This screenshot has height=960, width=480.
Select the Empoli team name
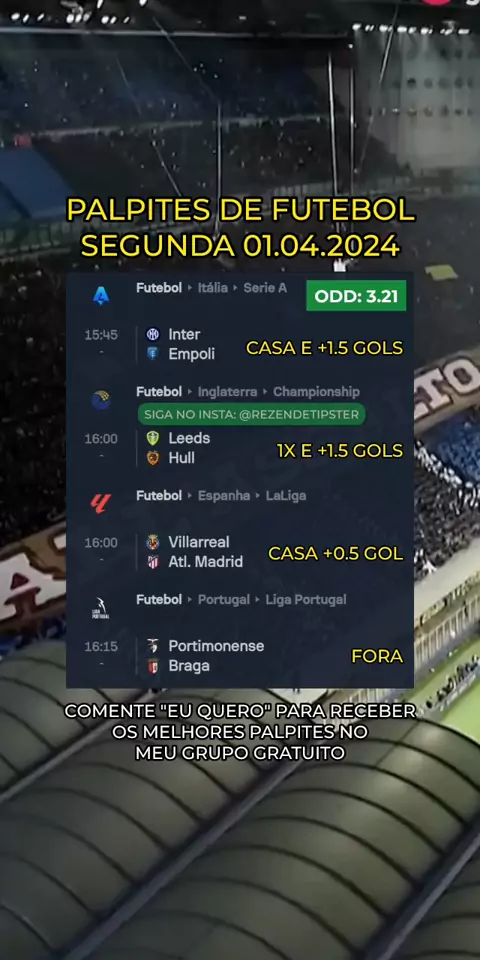coord(192,354)
